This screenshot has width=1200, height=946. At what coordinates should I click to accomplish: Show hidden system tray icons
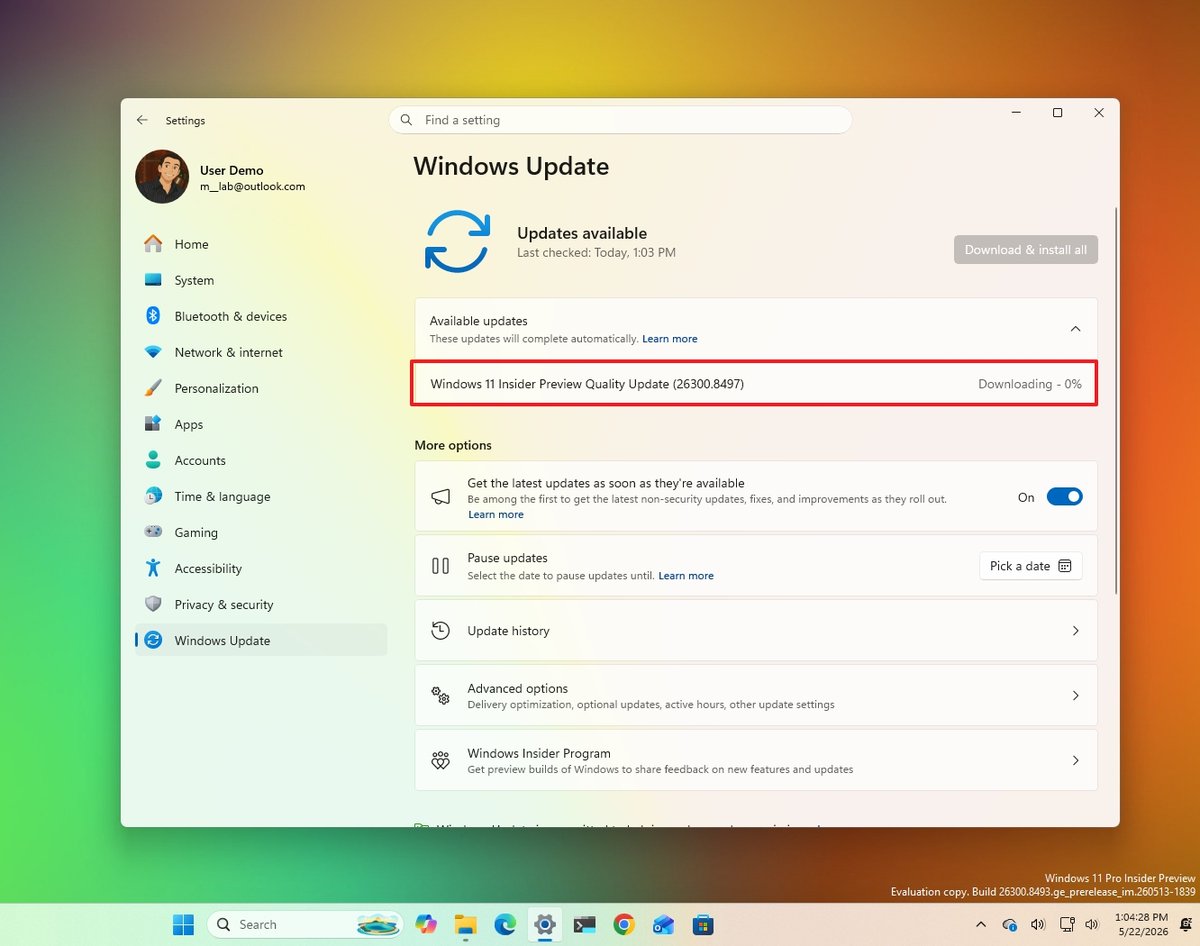(981, 925)
